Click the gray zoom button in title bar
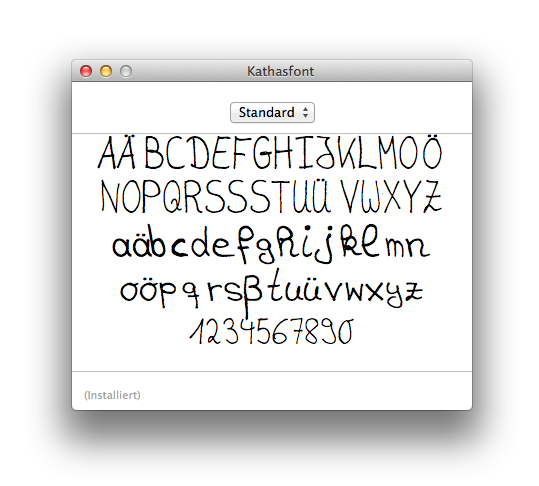This screenshot has width=539, height=486. tap(126, 71)
